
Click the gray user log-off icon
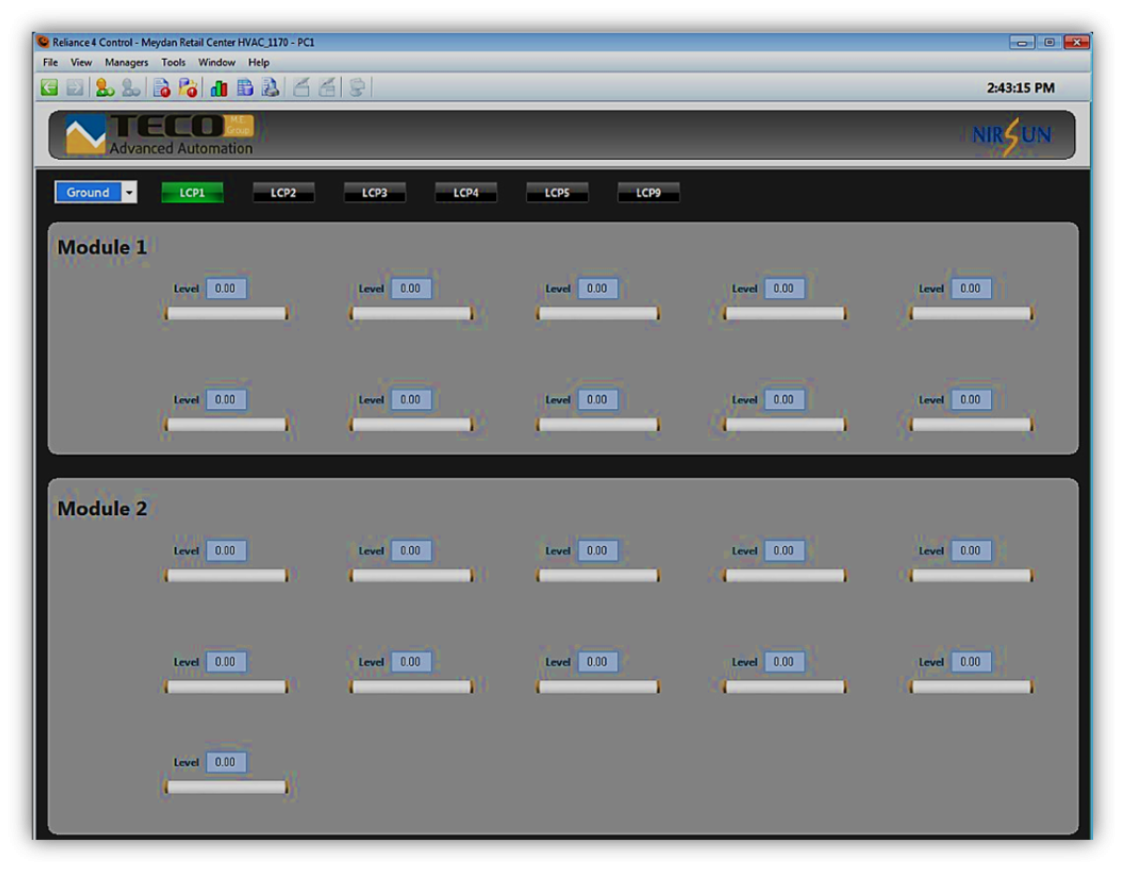131,88
